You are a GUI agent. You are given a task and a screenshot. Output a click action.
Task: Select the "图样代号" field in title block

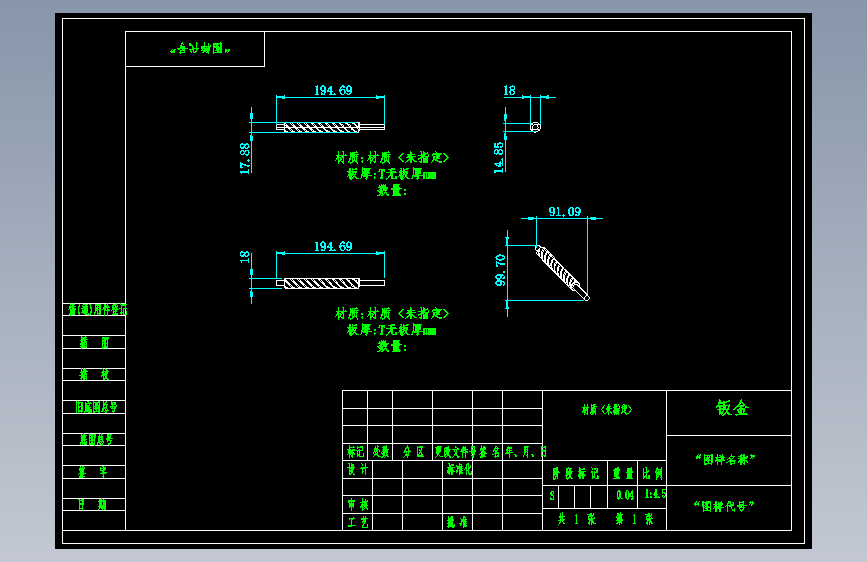729,507
